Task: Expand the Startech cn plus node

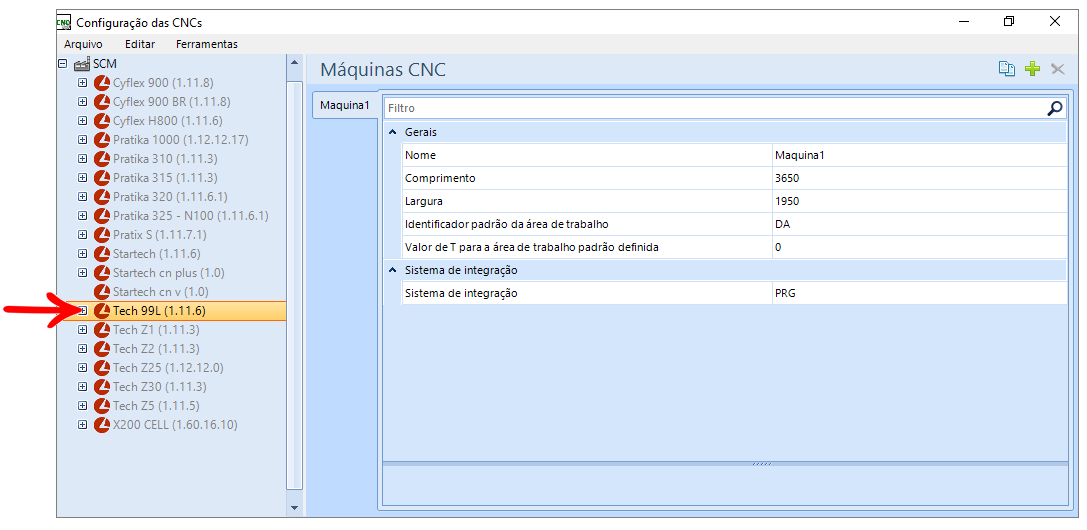Action: [x=82, y=273]
